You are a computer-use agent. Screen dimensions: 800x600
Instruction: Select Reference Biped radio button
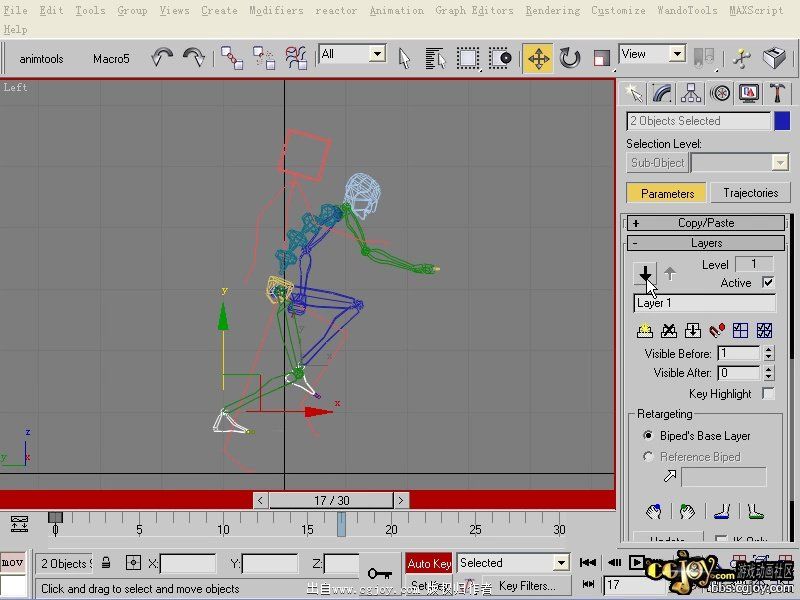(x=648, y=457)
